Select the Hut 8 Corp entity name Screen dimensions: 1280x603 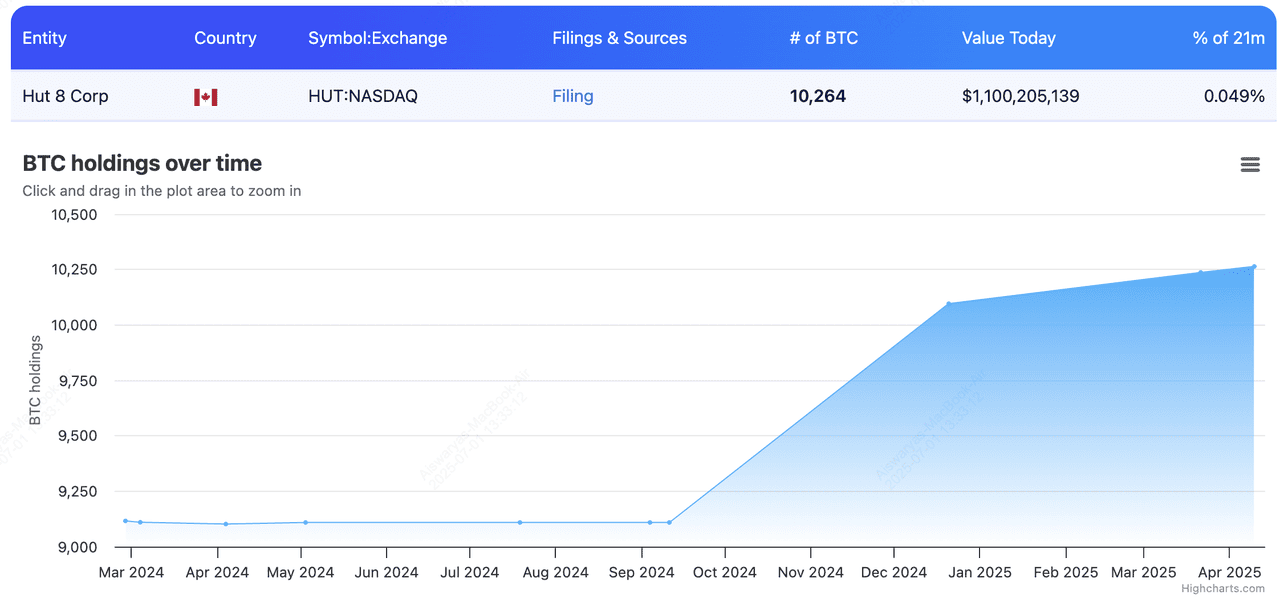click(x=65, y=96)
